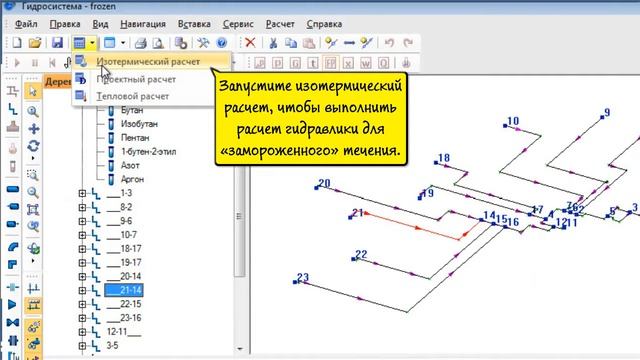640x360 pixels.
Task: Select the 23-16 branch in the tree
Action: (124, 318)
